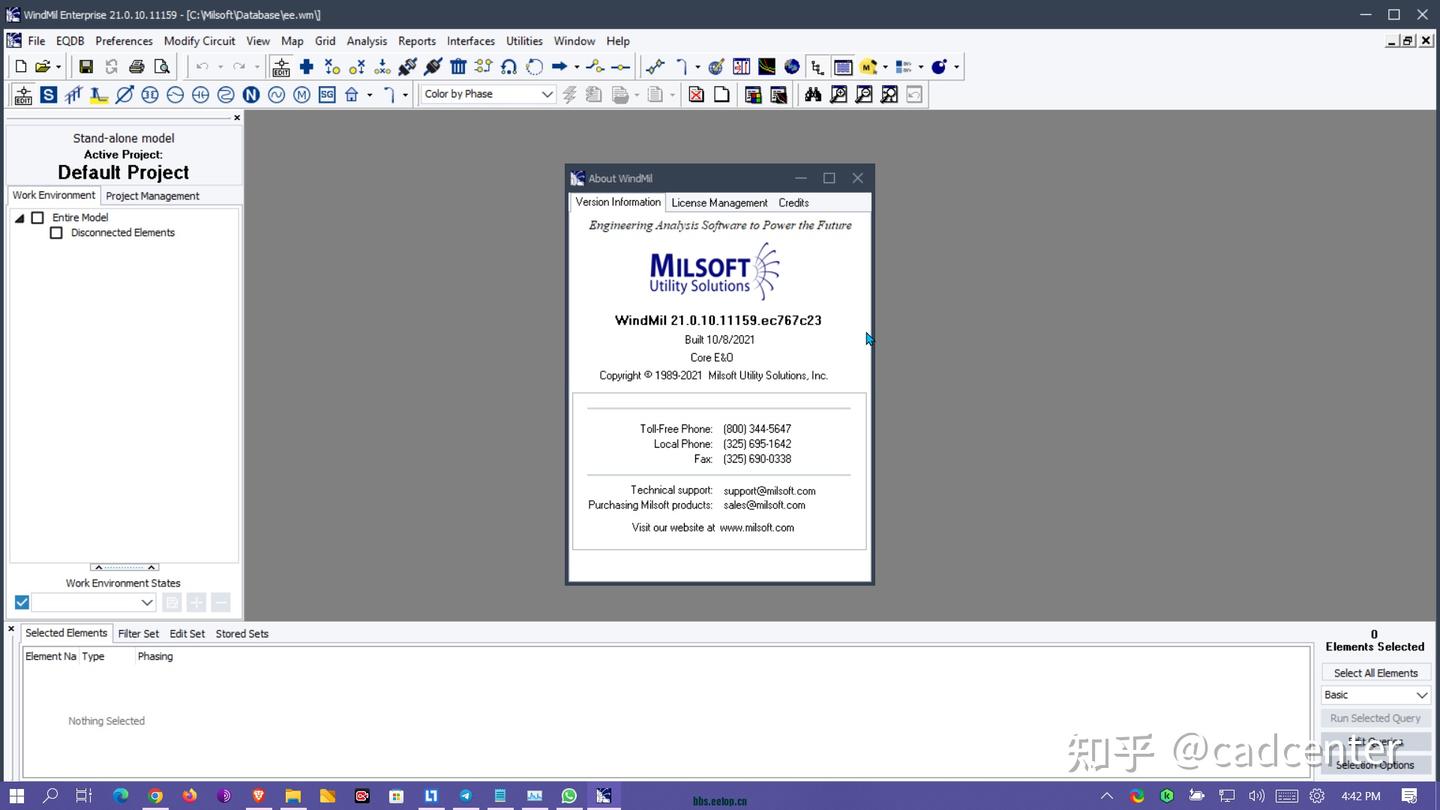The width and height of the screenshot is (1440, 810).
Task: Select the N node placement tool
Action: [x=250, y=94]
